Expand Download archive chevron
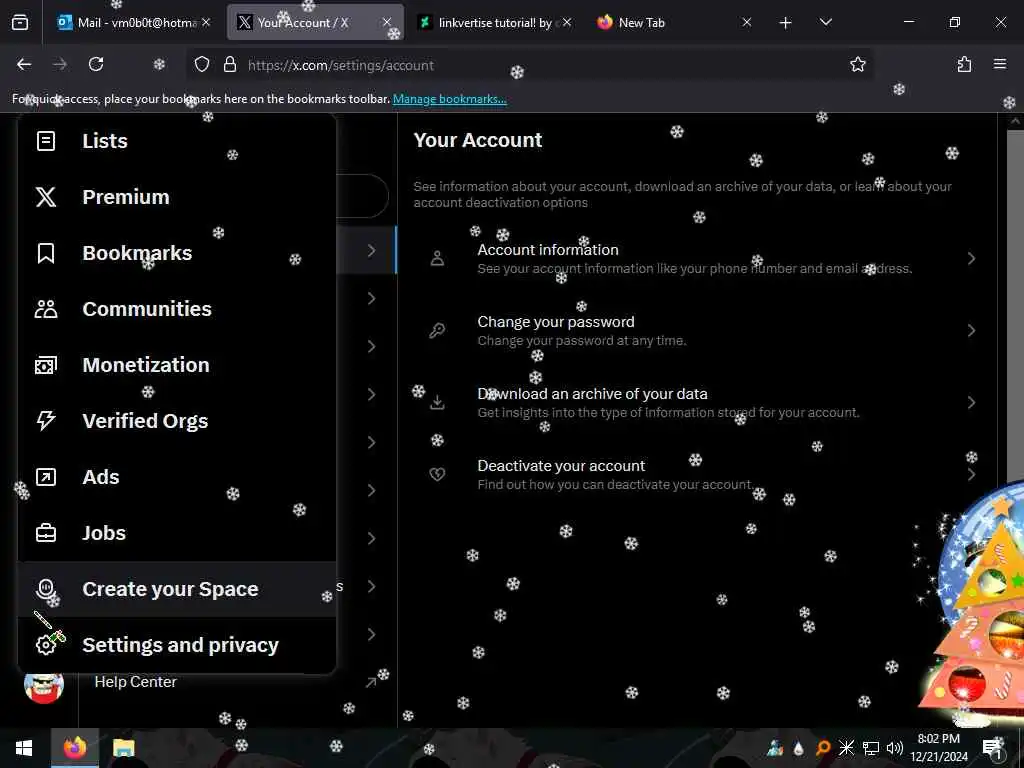This screenshot has height=768, width=1024. tap(972, 402)
